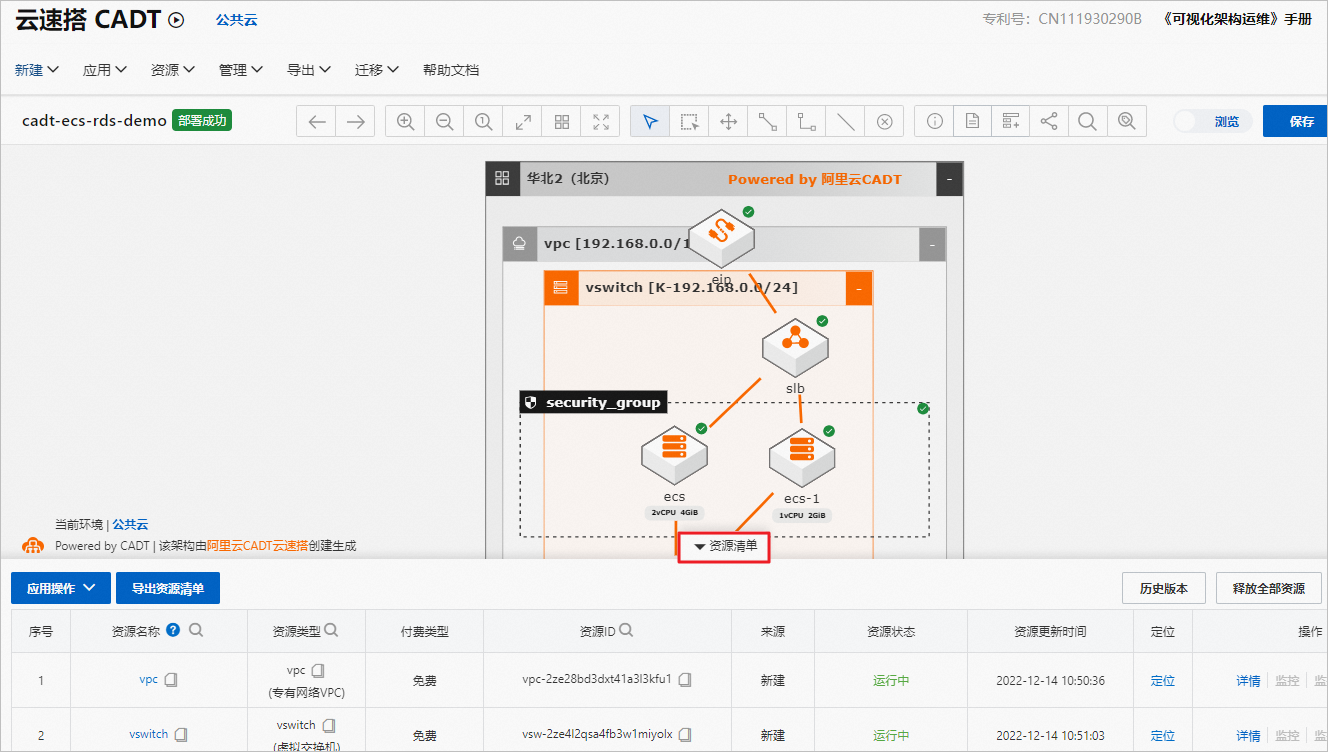The width and height of the screenshot is (1328, 752).
Task: Select the diagonal connector line tool
Action: click(x=767, y=122)
